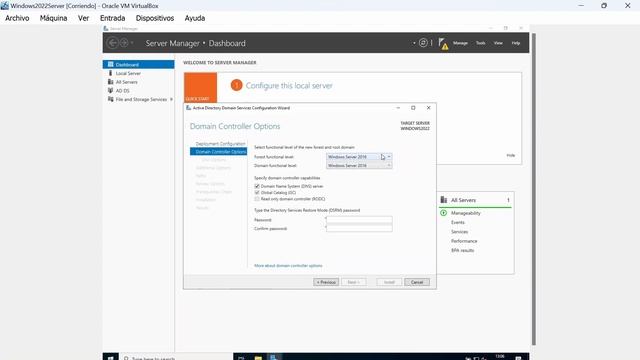Open Events in All Servers tile
The width and height of the screenshot is (640, 360).
(x=458, y=222)
